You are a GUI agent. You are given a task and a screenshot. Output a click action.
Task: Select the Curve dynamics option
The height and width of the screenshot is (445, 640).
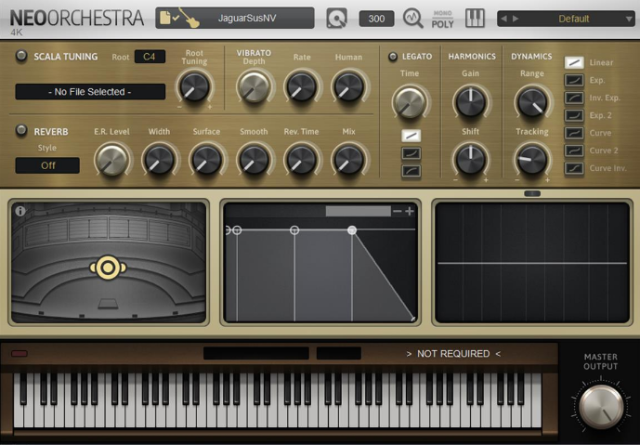574,133
